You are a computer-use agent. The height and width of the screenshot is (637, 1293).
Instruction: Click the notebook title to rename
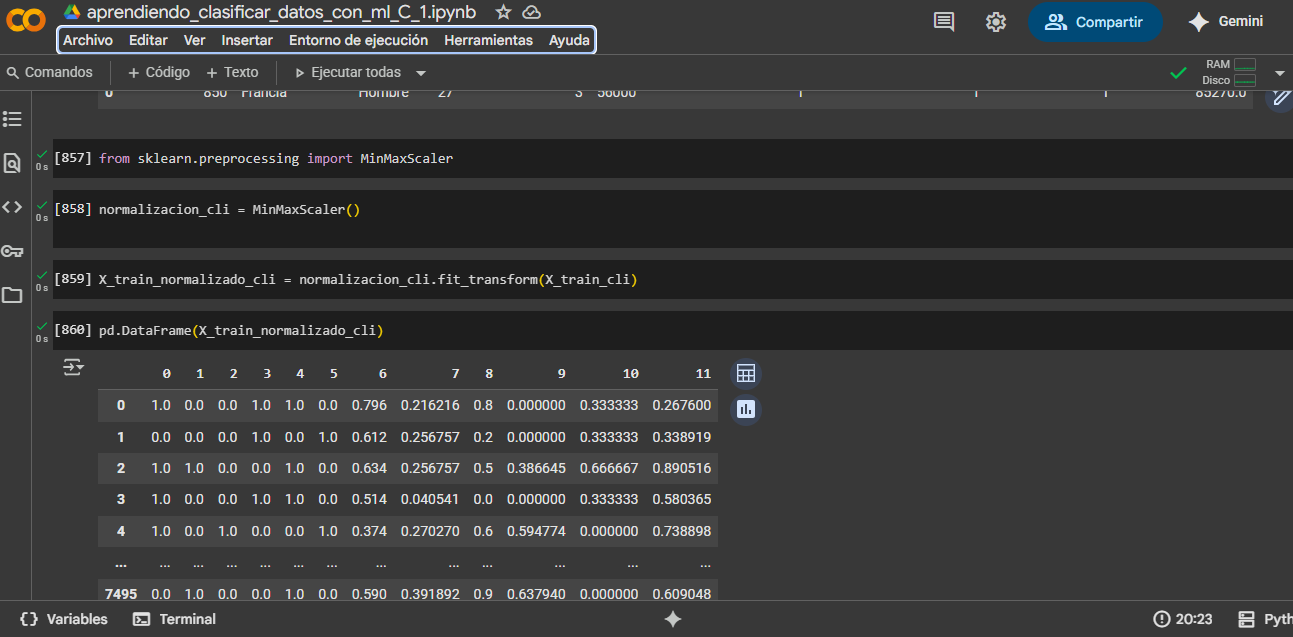[x=282, y=12]
